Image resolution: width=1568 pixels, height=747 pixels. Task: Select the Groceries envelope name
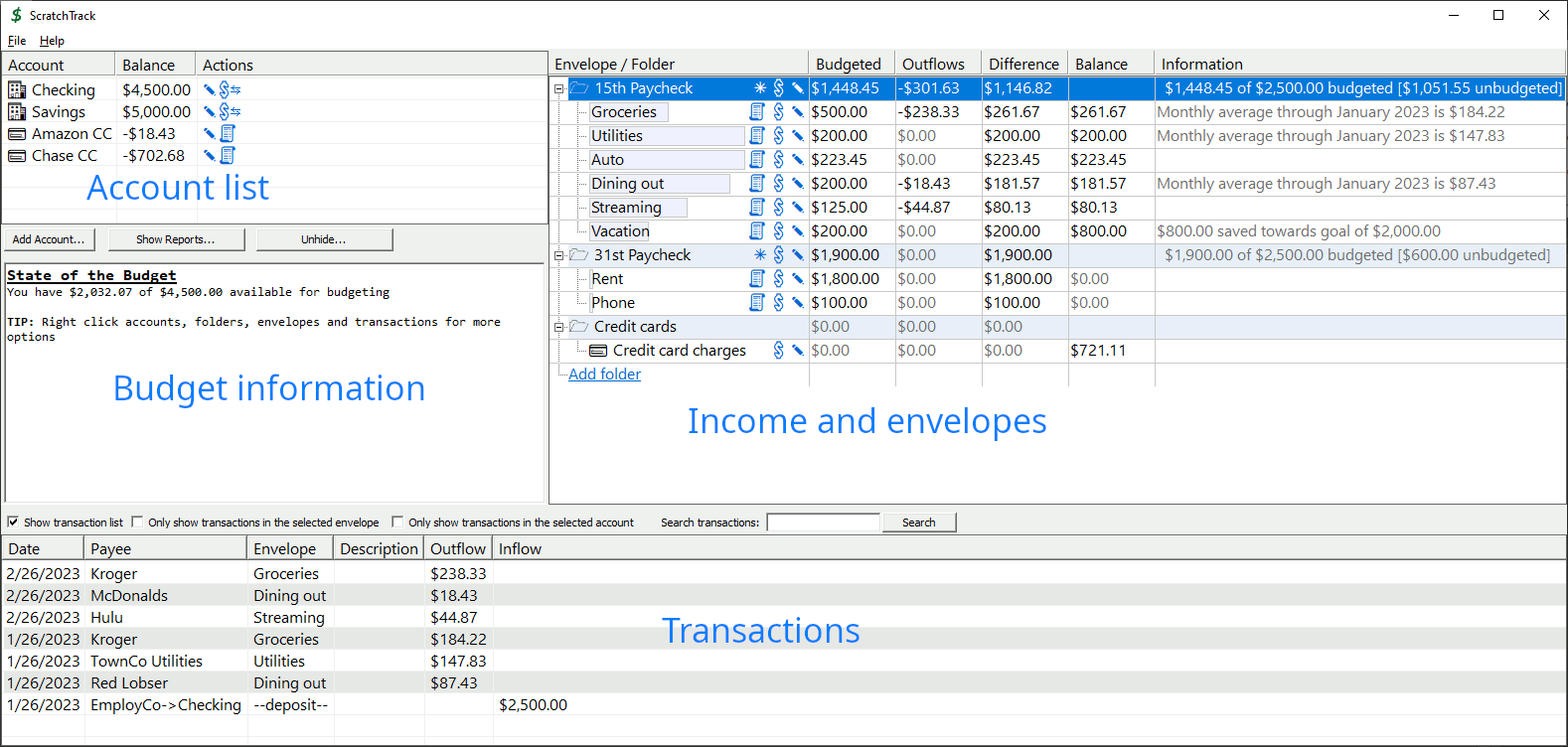[x=624, y=112]
